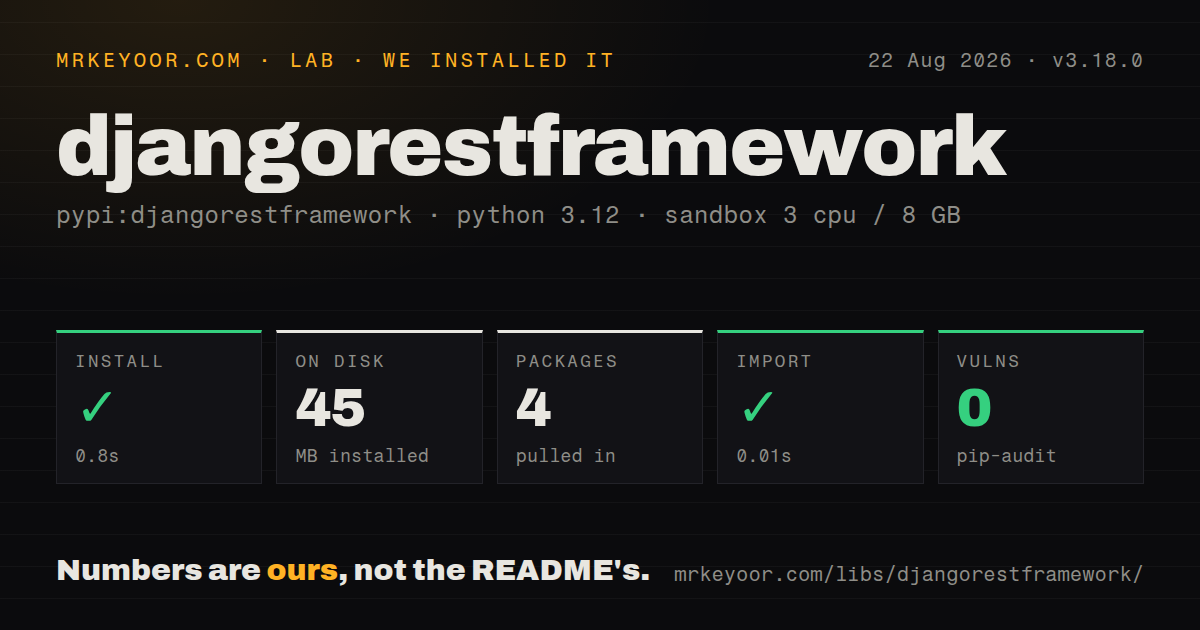Click 'pypi:djangorestframework' subtitle text

point(234,215)
